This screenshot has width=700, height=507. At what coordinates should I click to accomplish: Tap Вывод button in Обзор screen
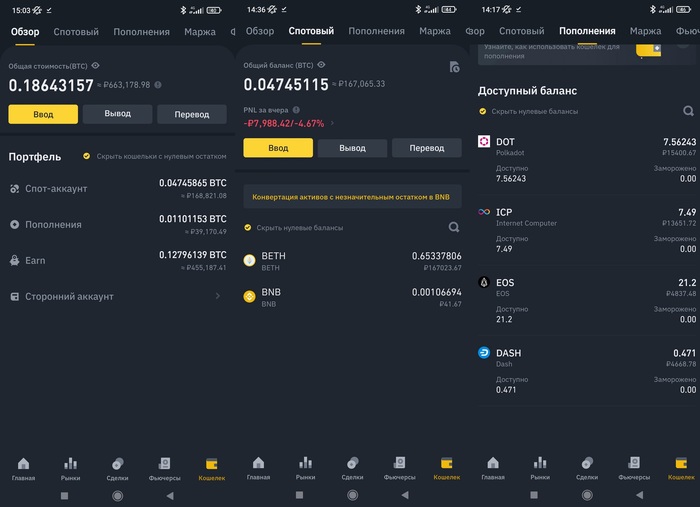tap(117, 114)
